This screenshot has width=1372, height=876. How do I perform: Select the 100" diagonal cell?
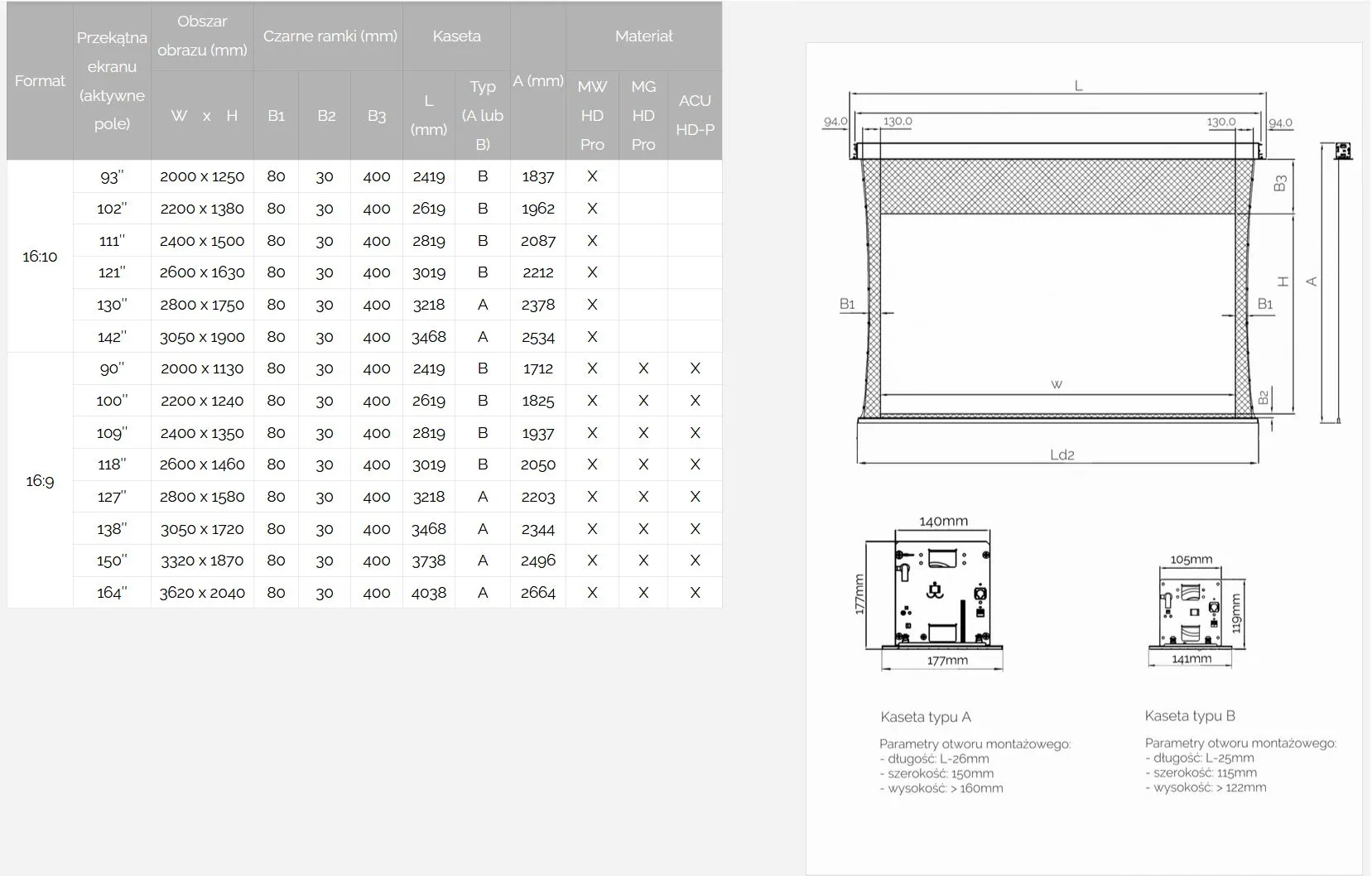(x=112, y=401)
